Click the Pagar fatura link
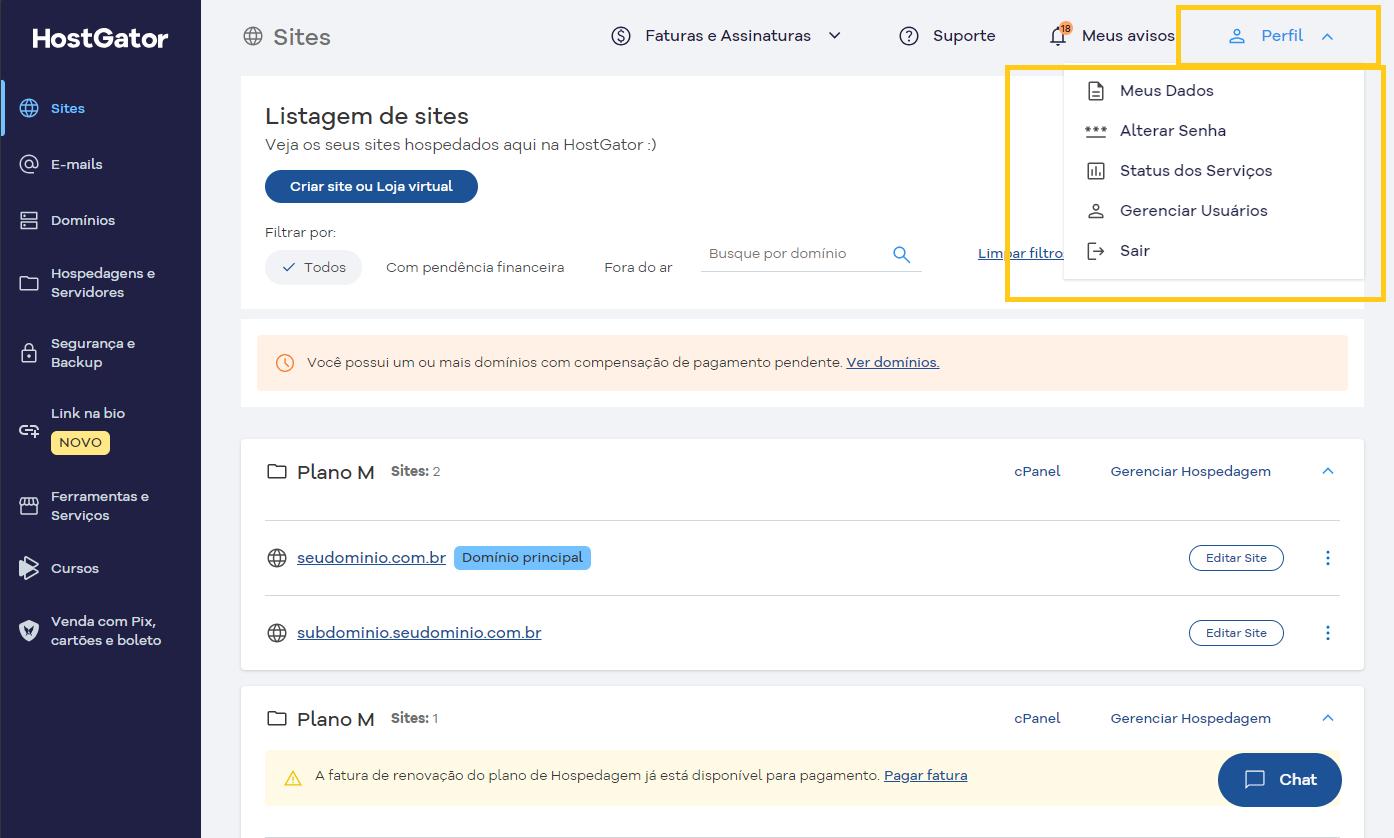This screenshot has height=838, width=1394. 925,775
